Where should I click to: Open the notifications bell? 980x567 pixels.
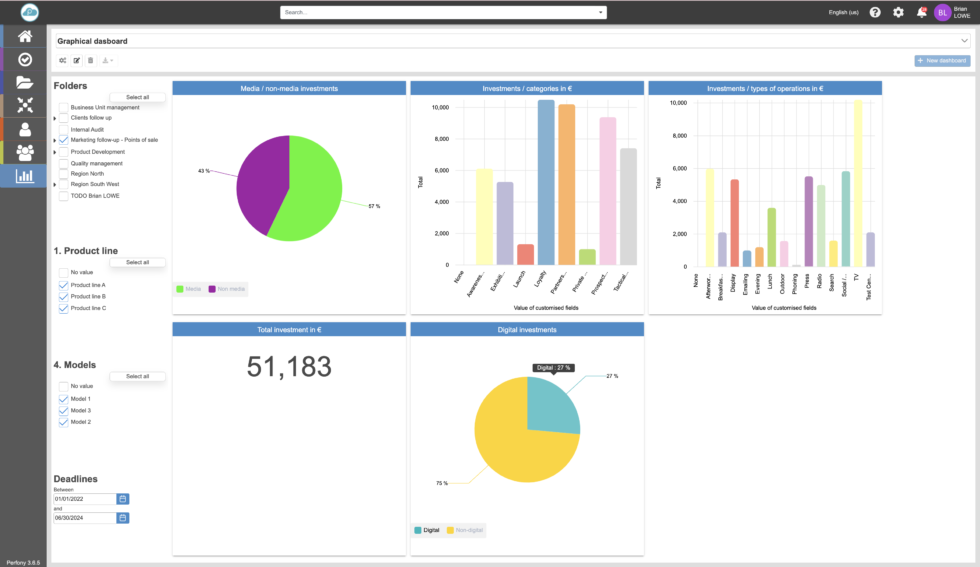[x=921, y=12]
